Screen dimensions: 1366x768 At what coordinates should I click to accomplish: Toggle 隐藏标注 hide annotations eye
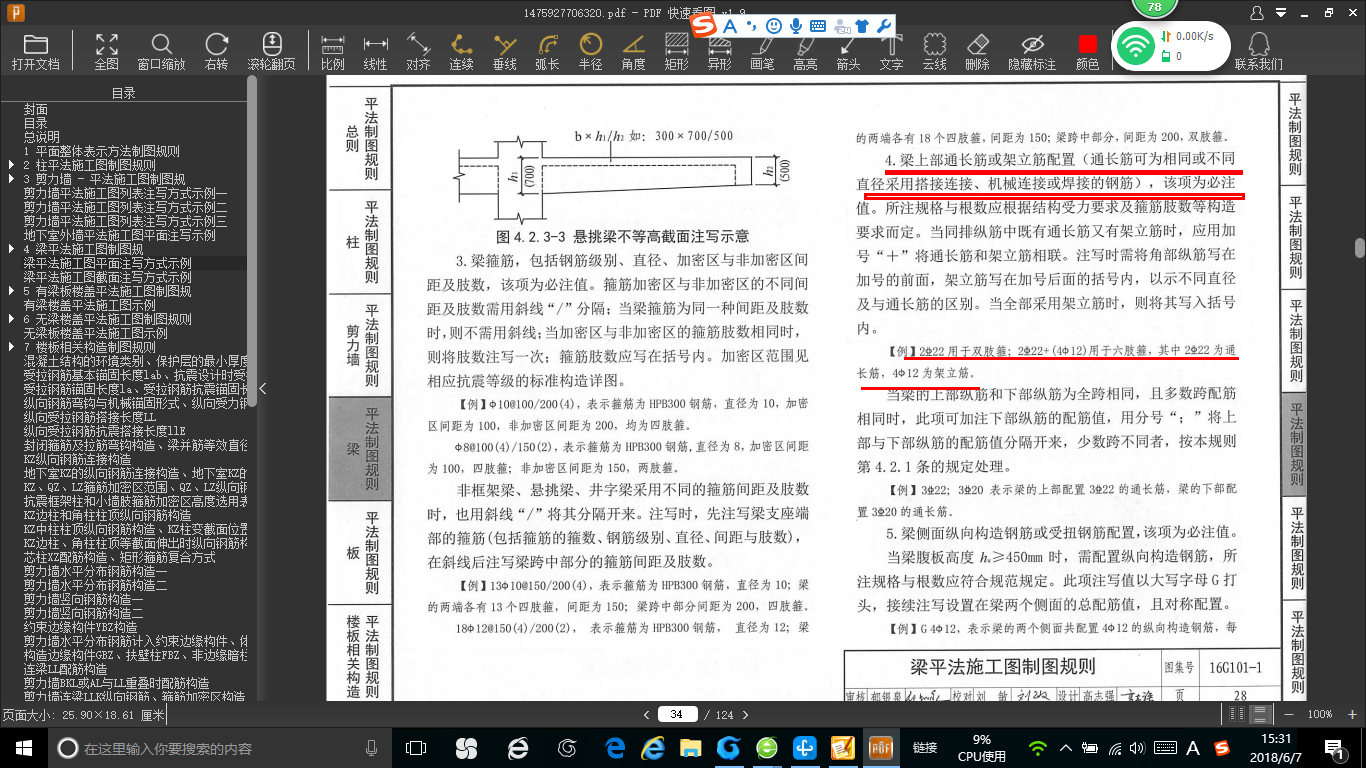click(1032, 51)
